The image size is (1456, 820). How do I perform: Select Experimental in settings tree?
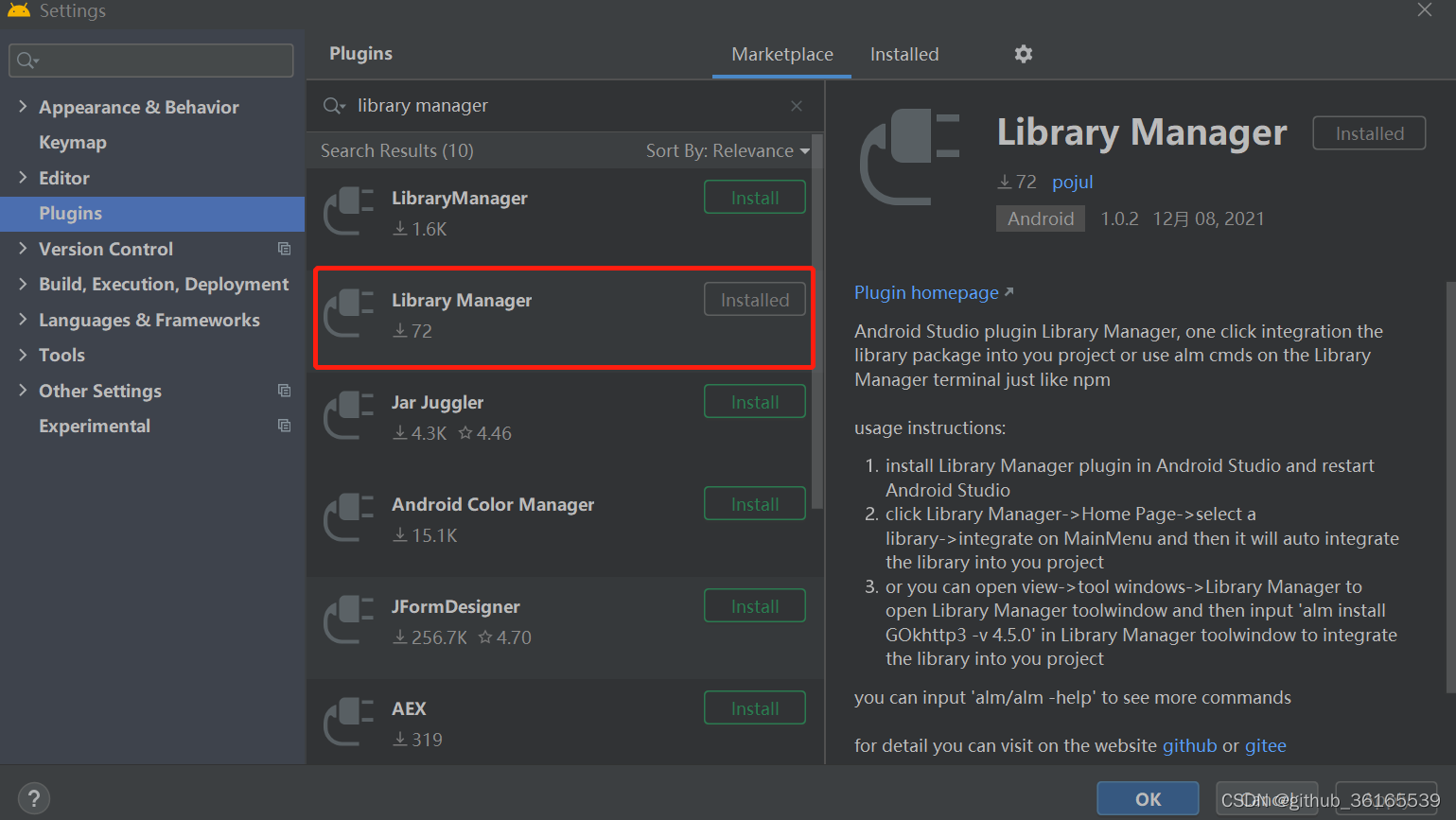coord(95,426)
